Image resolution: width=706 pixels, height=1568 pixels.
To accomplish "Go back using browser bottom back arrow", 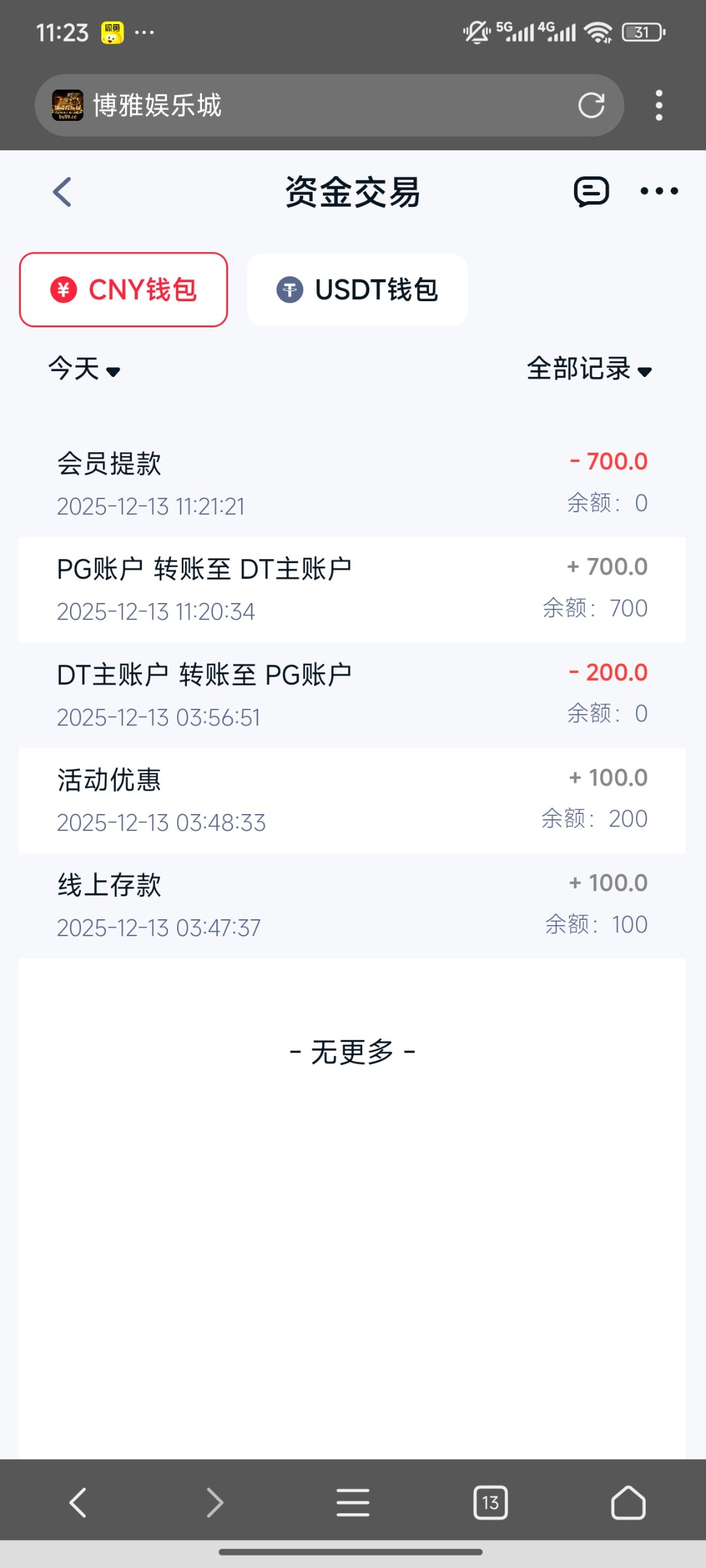I will (x=78, y=1502).
